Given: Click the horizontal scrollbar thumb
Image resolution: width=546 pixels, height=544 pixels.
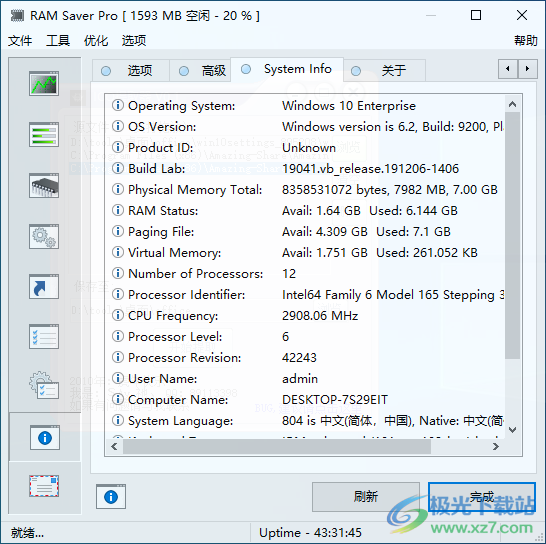Looking at the screenshot, I should 277,446.
